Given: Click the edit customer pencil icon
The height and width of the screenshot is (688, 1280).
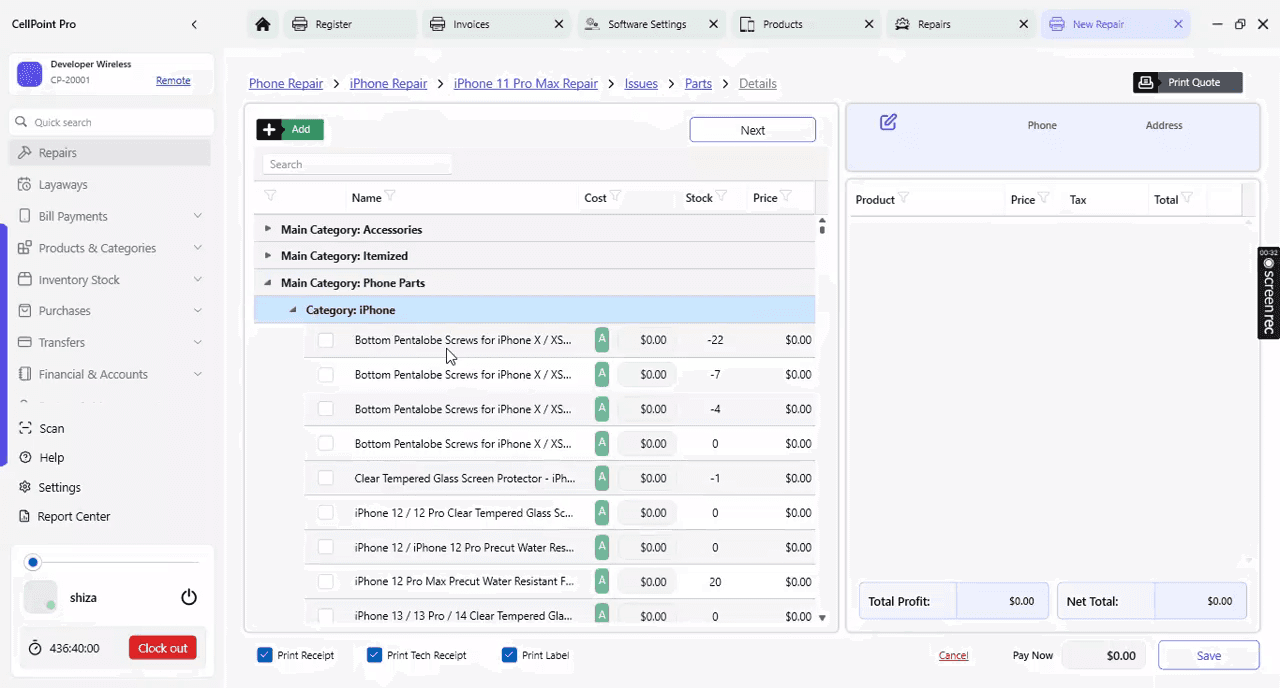Looking at the screenshot, I should pos(888,122).
